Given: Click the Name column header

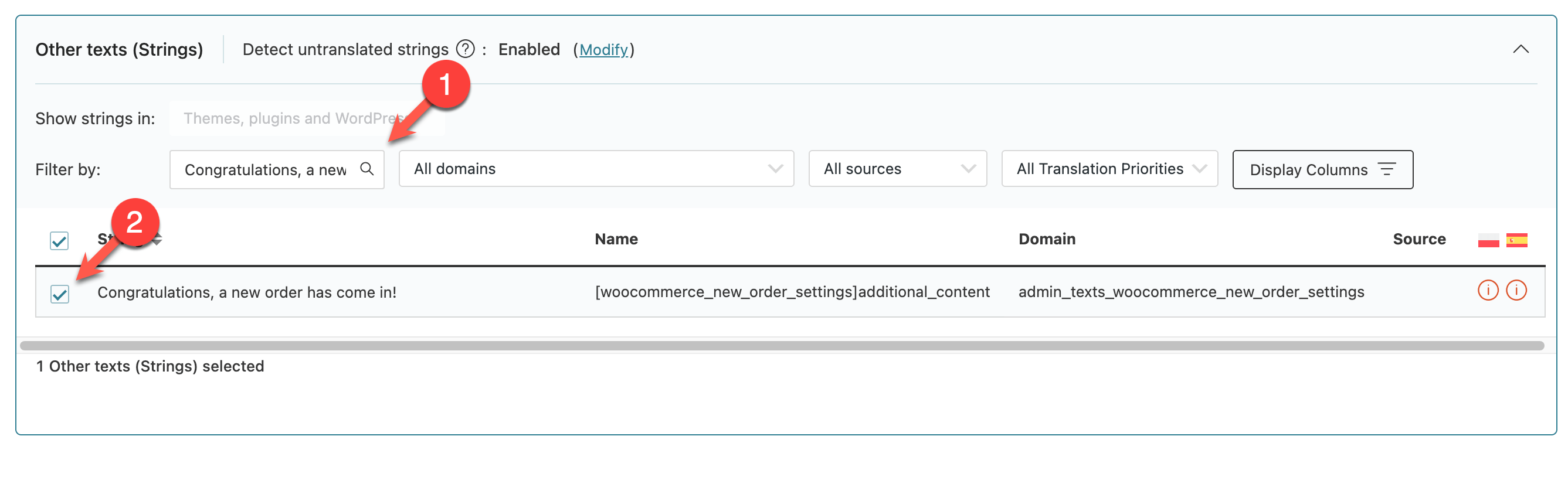Looking at the screenshot, I should point(616,239).
